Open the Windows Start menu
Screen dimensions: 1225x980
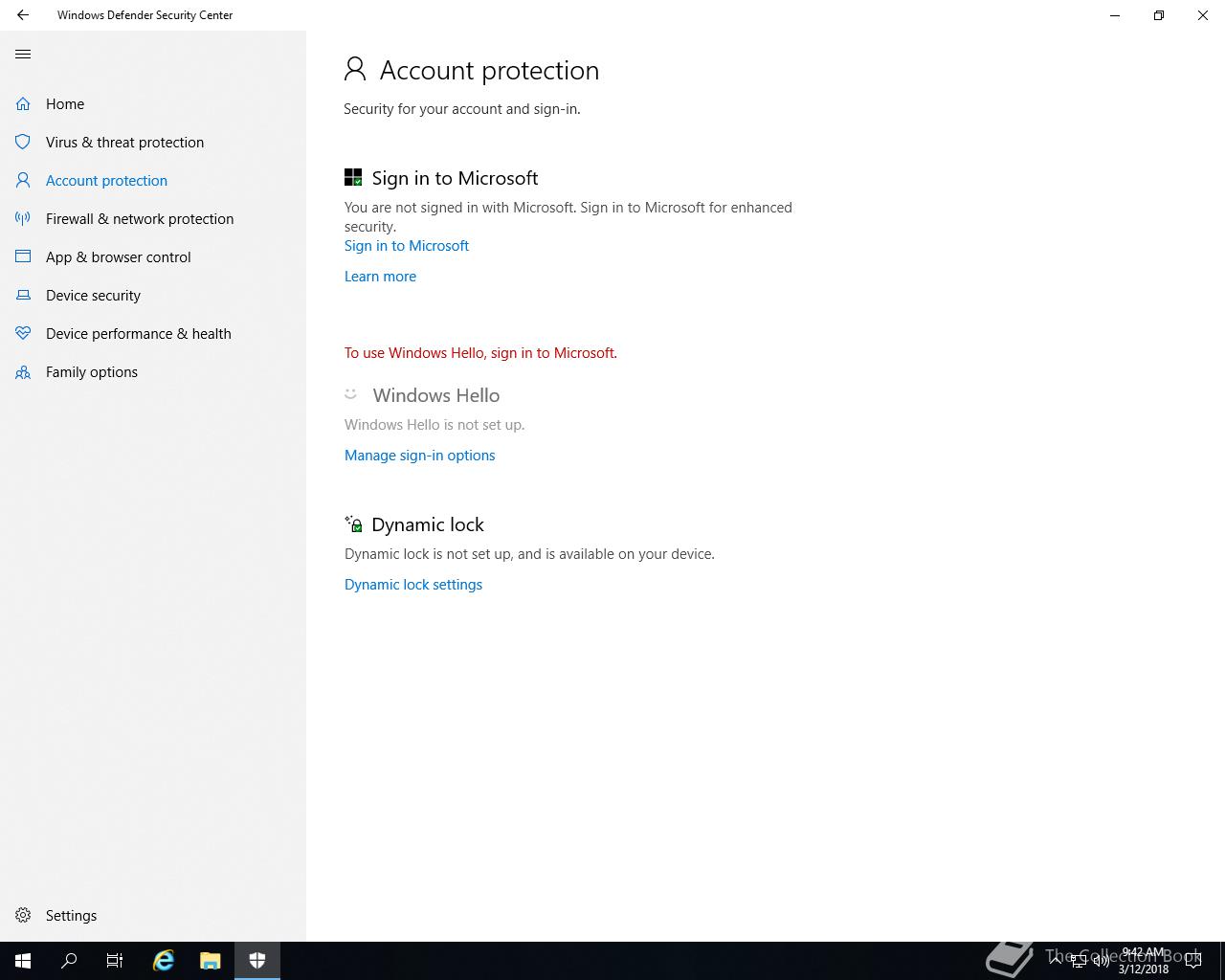(23, 961)
